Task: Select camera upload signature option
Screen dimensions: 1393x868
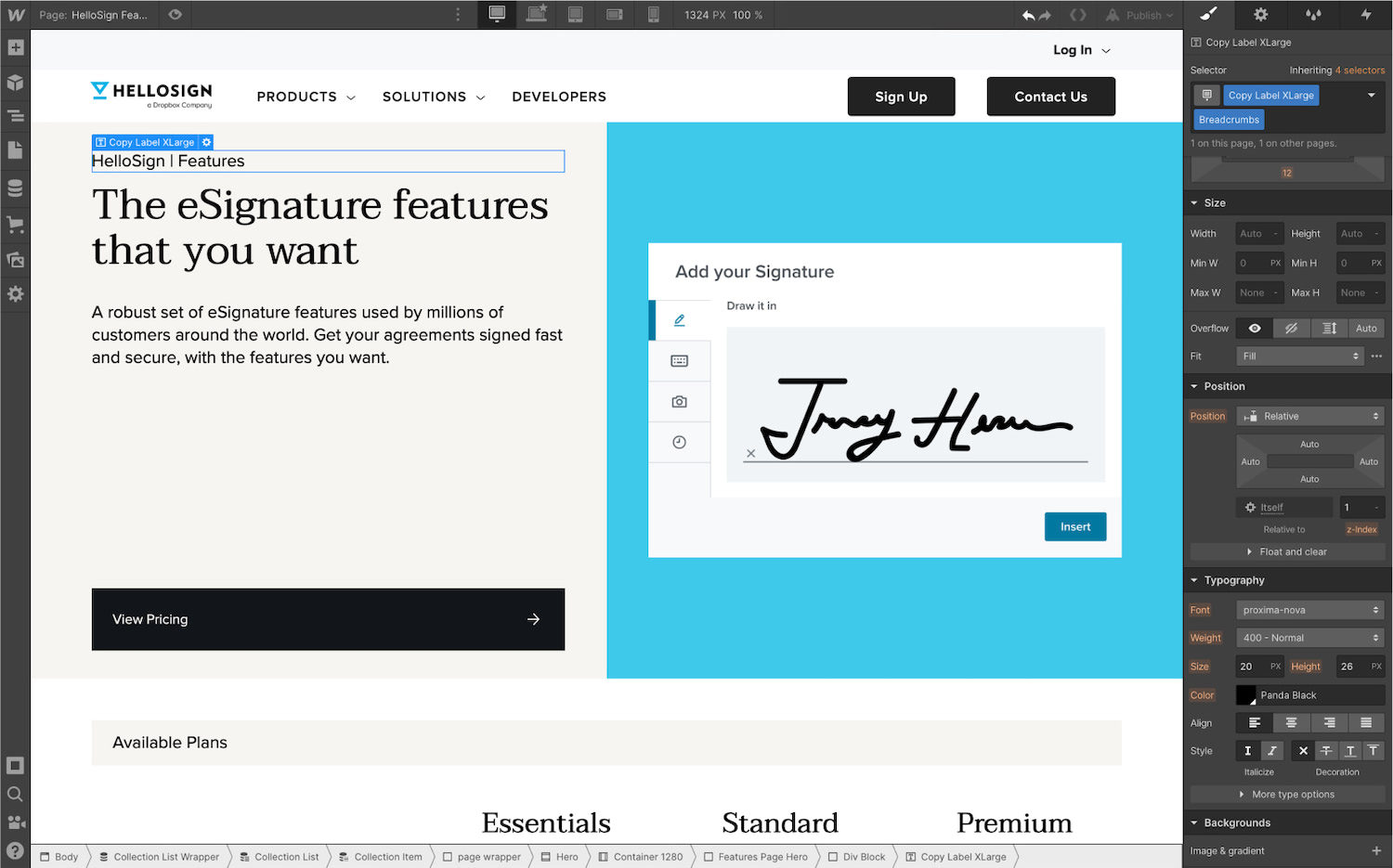Action: click(680, 402)
